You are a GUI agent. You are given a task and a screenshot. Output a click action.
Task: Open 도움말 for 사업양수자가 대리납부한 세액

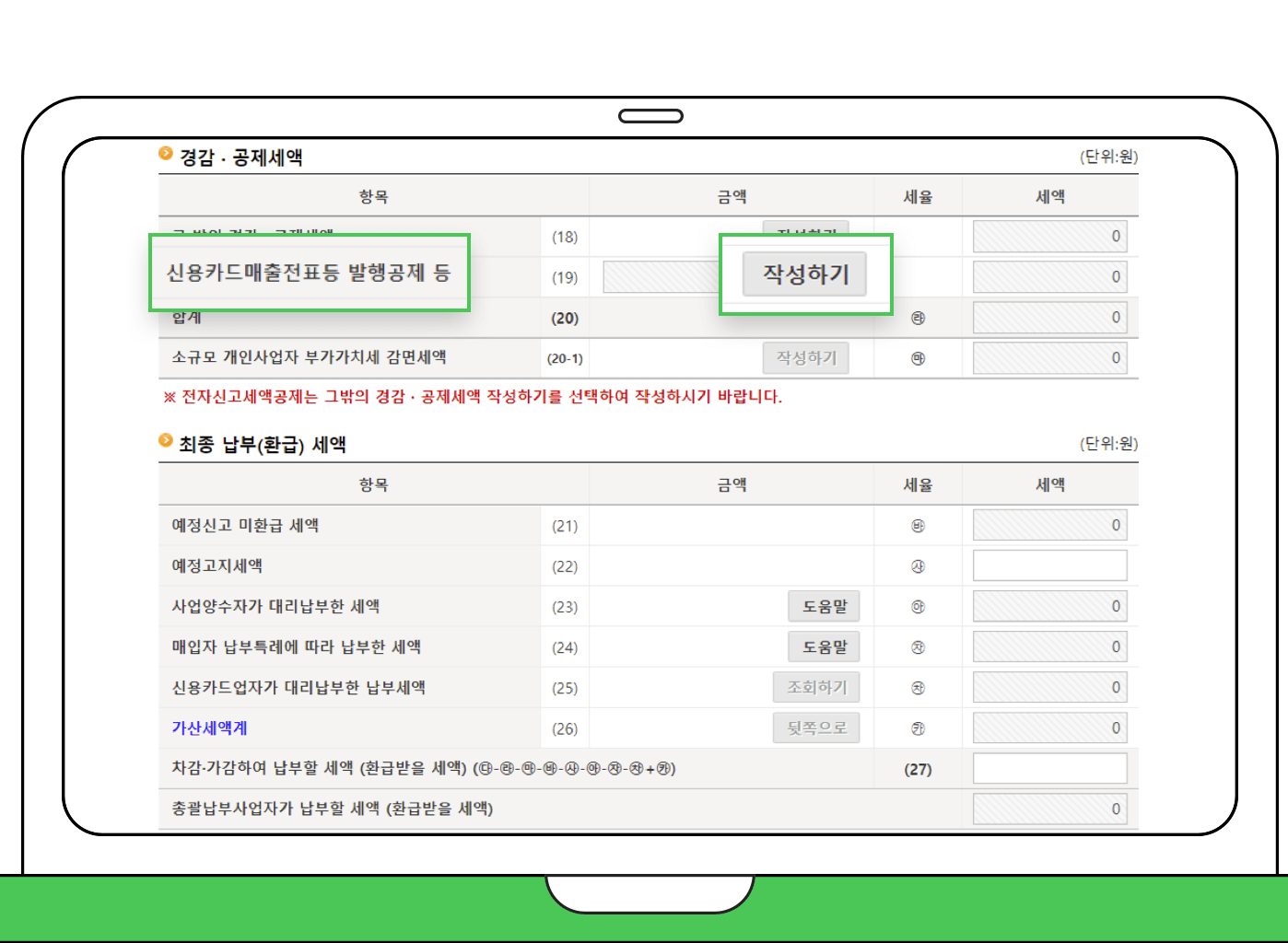coord(823,606)
